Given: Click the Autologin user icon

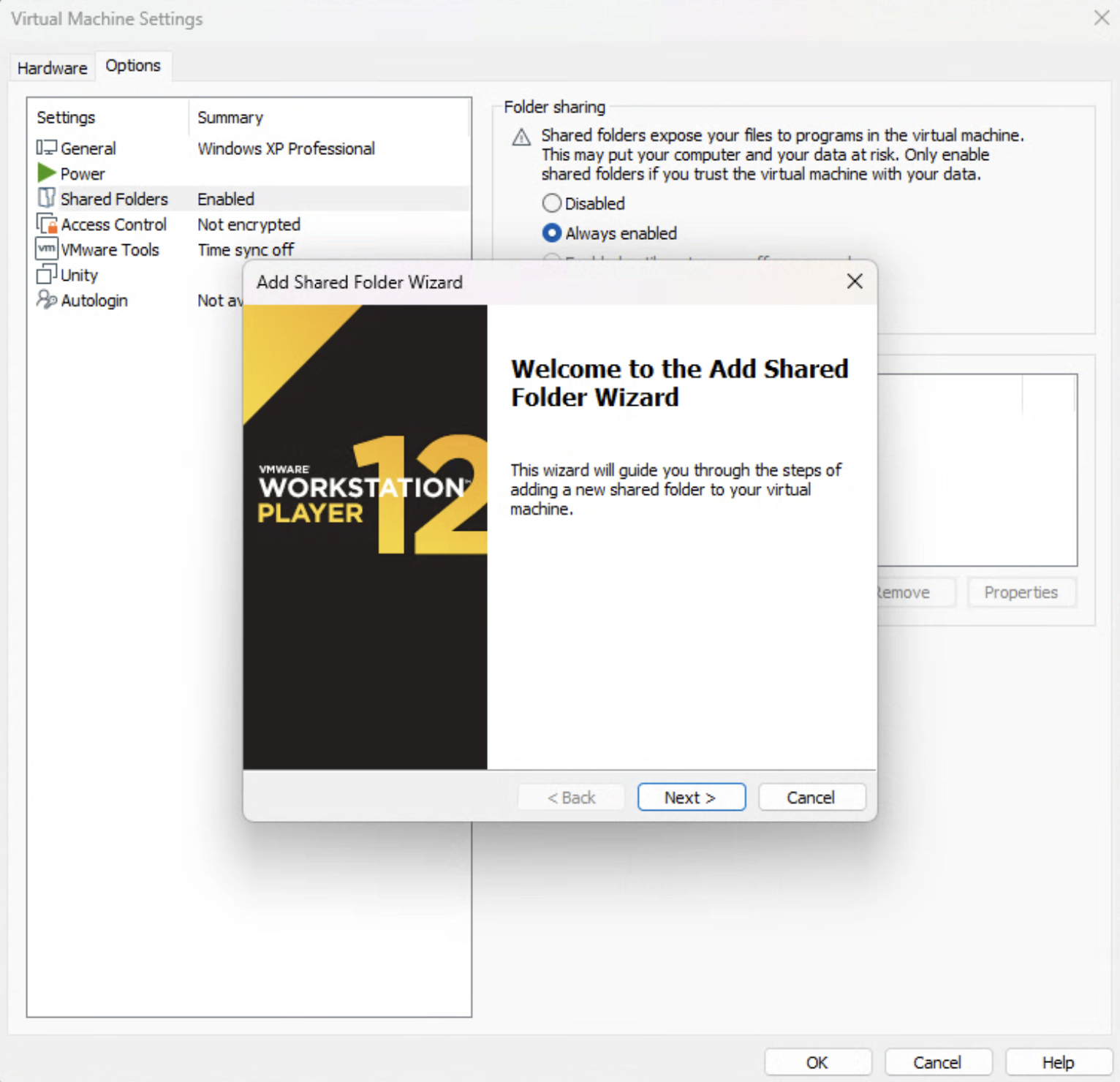Looking at the screenshot, I should (x=46, y=300).
